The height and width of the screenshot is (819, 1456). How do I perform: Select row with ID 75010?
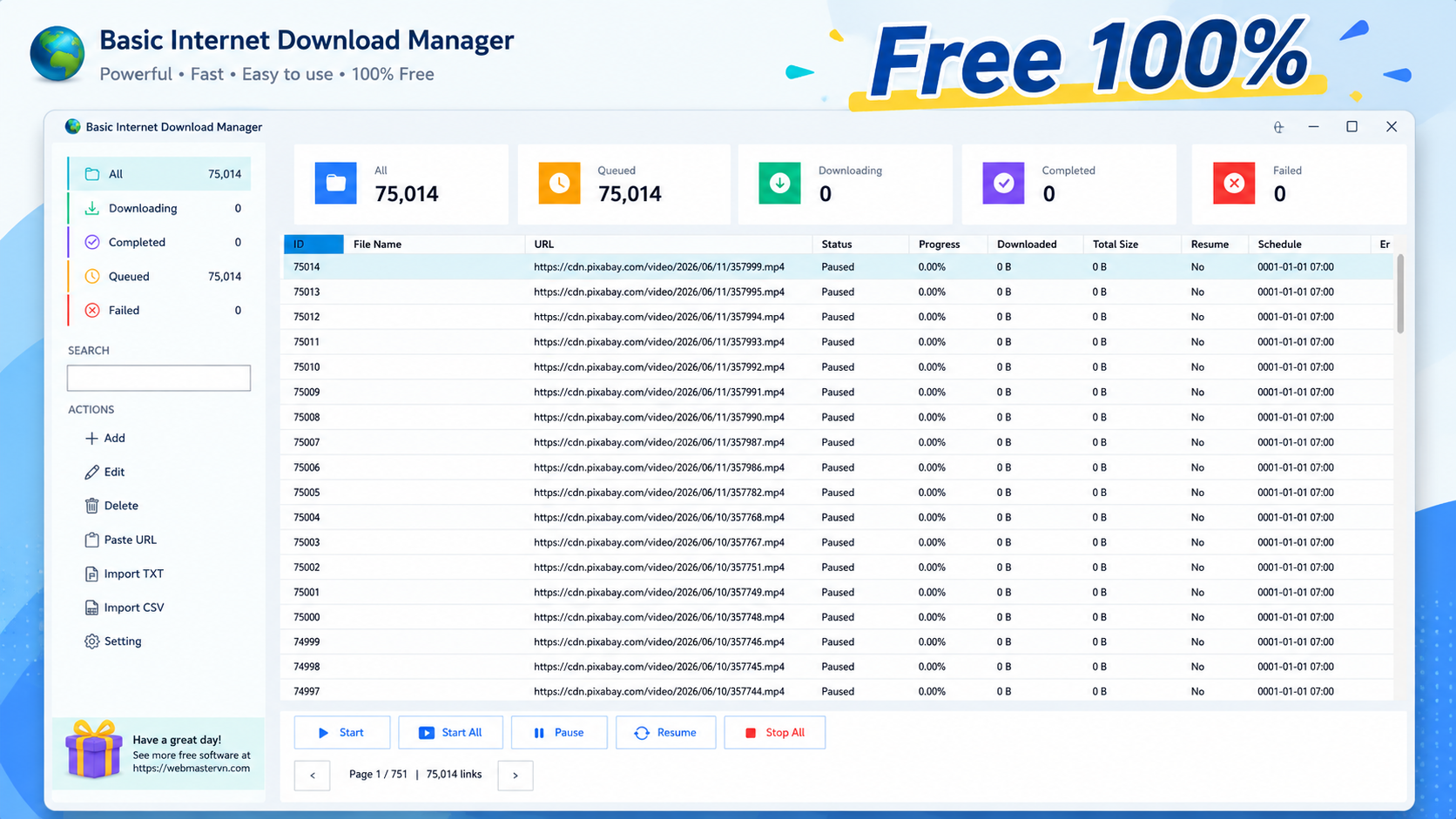tap(838, 367)
